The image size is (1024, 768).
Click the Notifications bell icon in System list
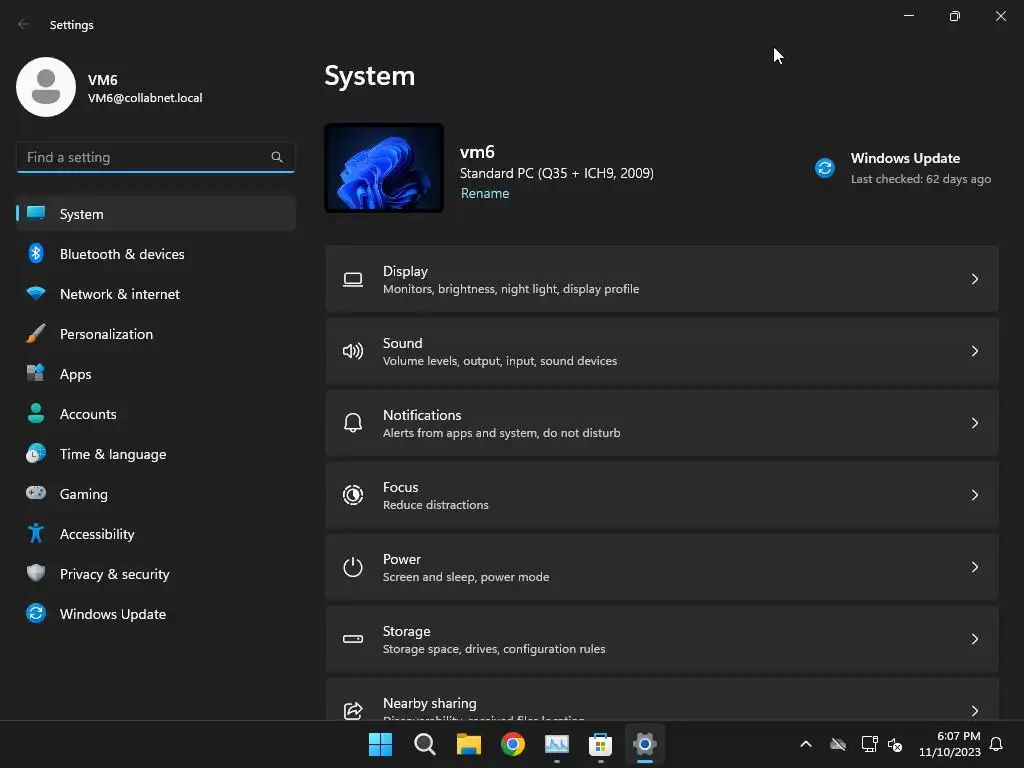[x=353, y=423]
